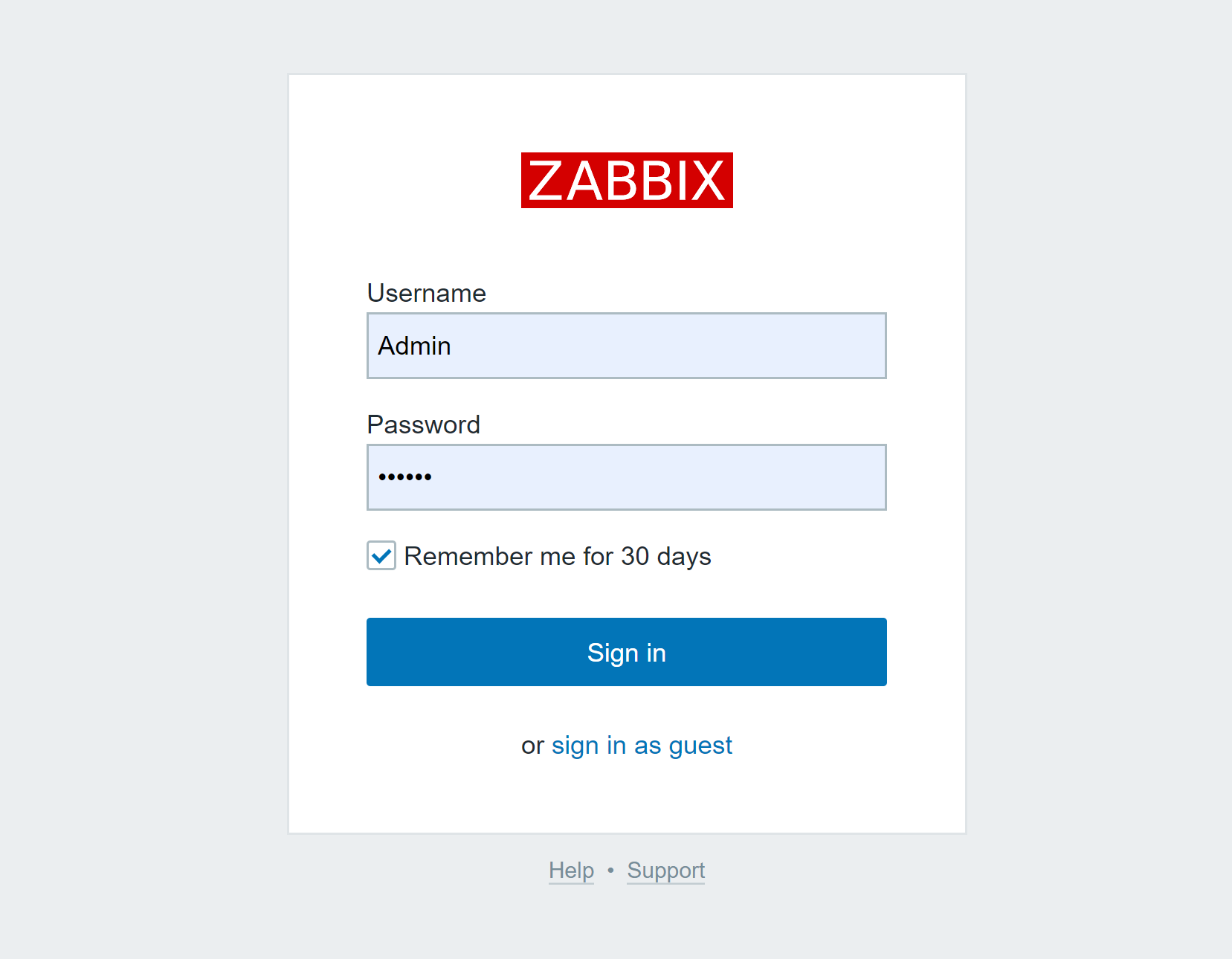Click the Password field label

click(423, 424)
